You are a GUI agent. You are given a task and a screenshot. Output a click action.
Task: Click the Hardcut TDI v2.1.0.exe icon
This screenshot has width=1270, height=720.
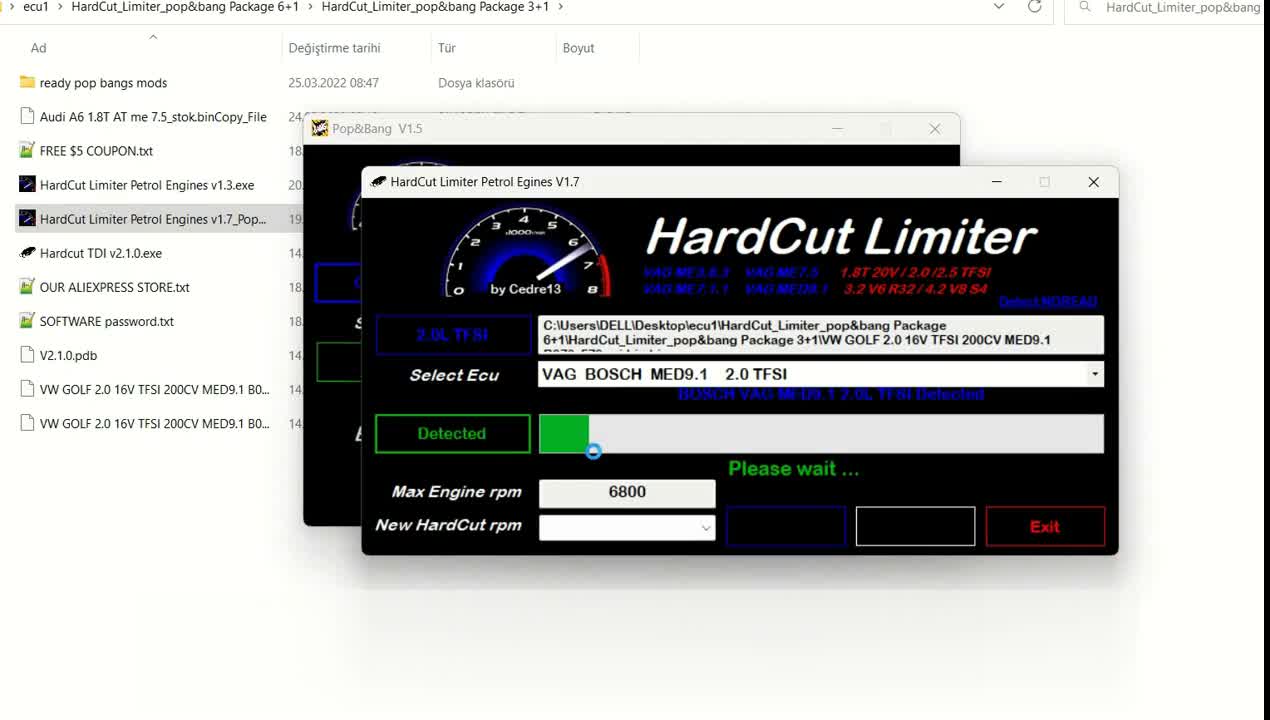(27, 253)
